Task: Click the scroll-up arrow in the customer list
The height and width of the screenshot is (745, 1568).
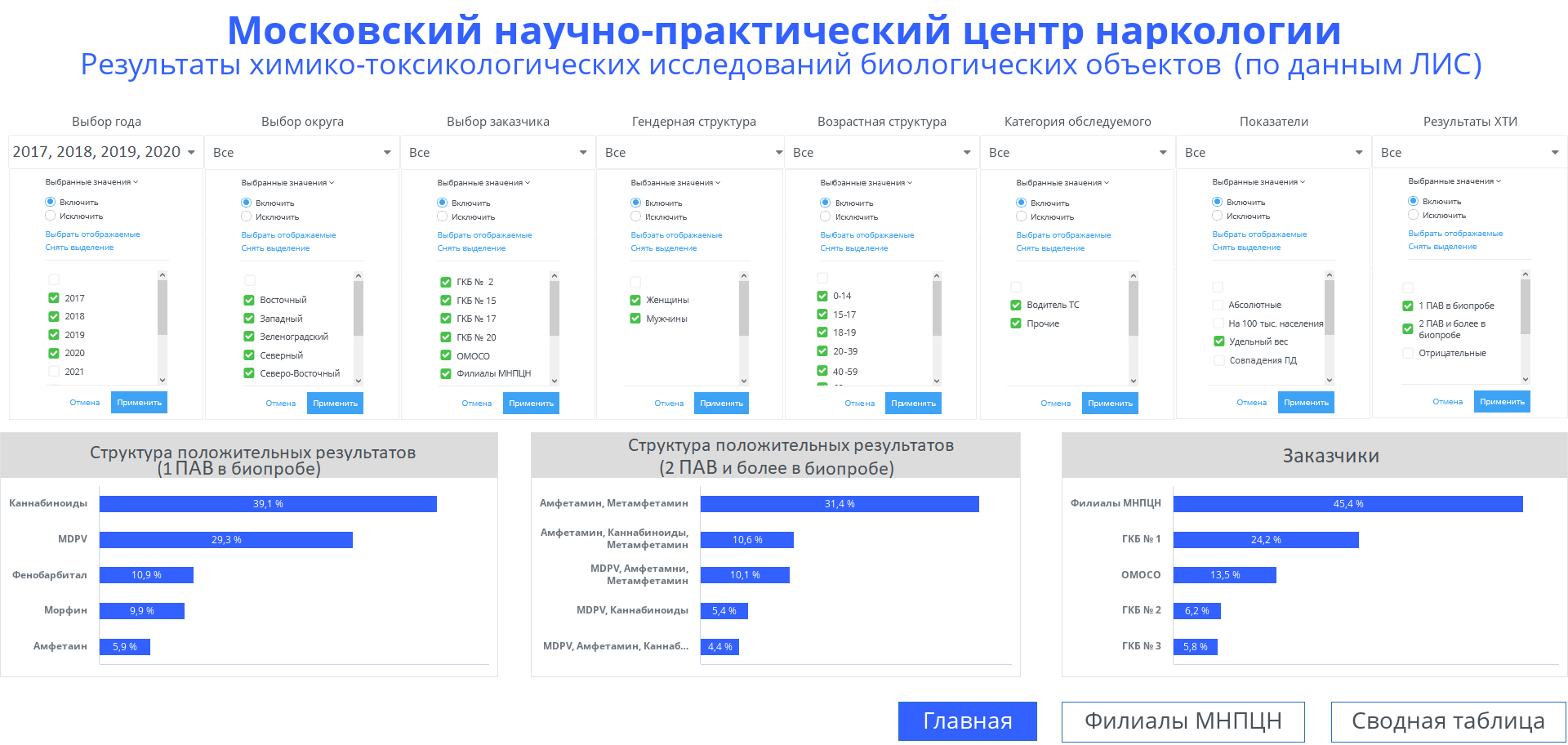Action: coord(555,276)
